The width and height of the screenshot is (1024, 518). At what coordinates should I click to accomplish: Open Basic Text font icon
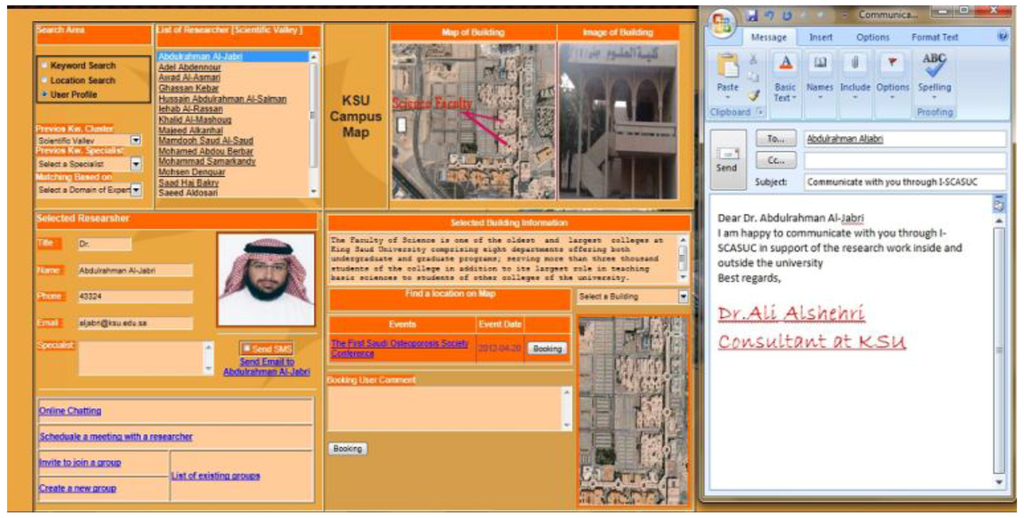[785, 65]
